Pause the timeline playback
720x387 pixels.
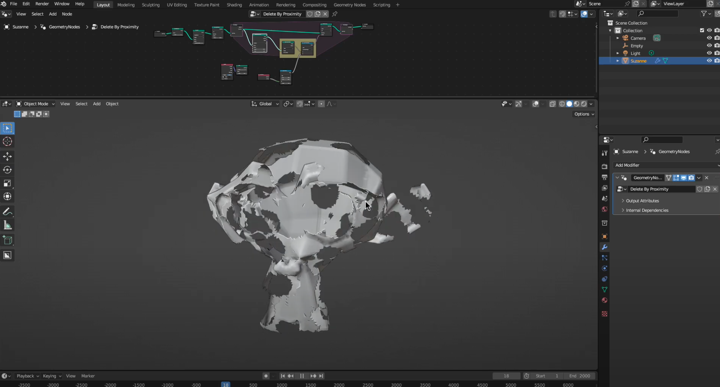tap(302, 376)
